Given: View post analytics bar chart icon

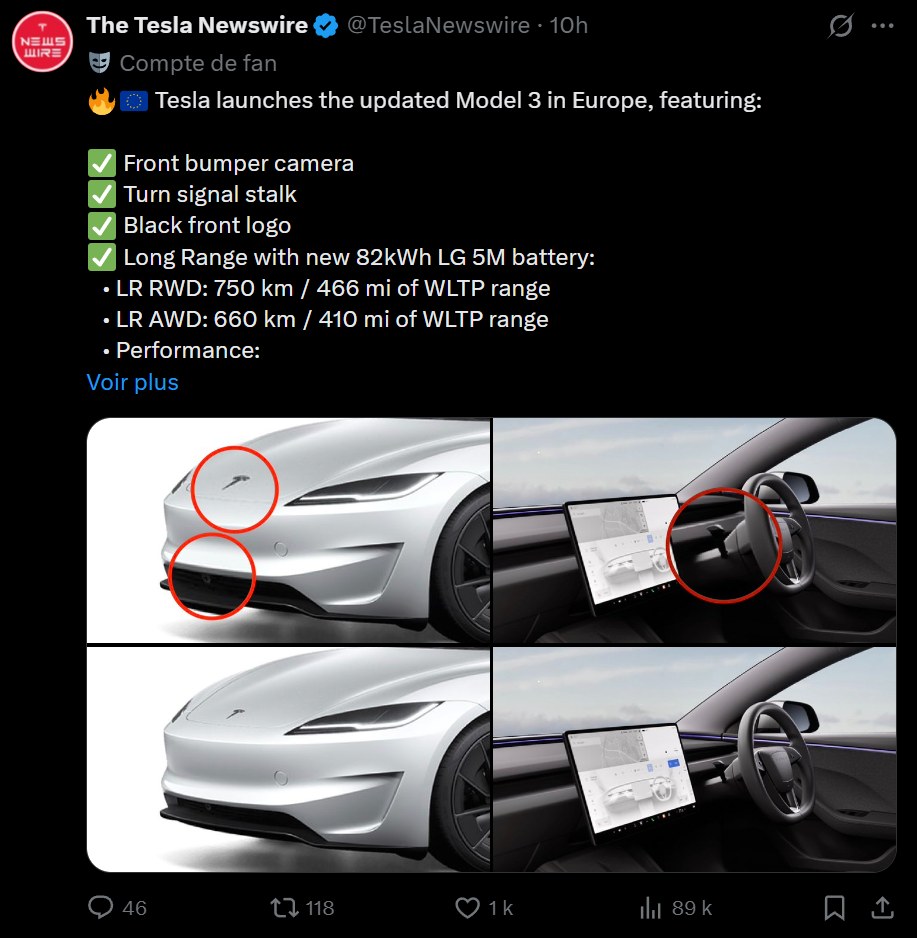Looking at the screenshot, I should pos(651,907).
